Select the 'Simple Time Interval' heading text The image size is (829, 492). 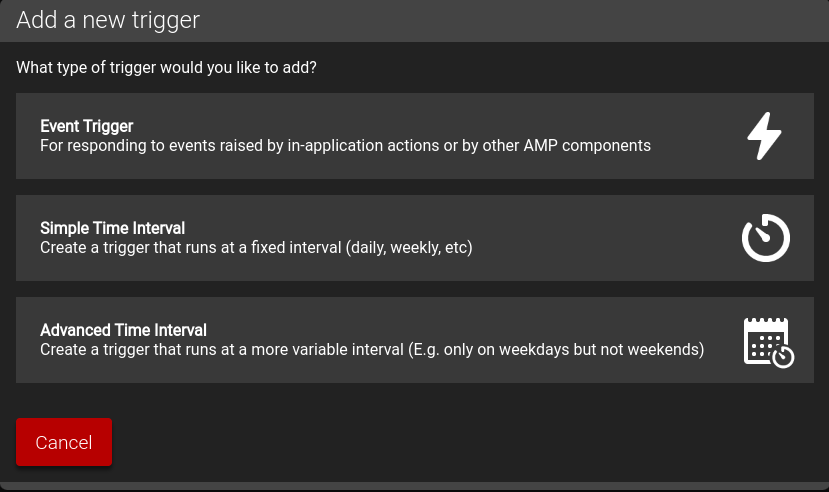pos(112,228)
